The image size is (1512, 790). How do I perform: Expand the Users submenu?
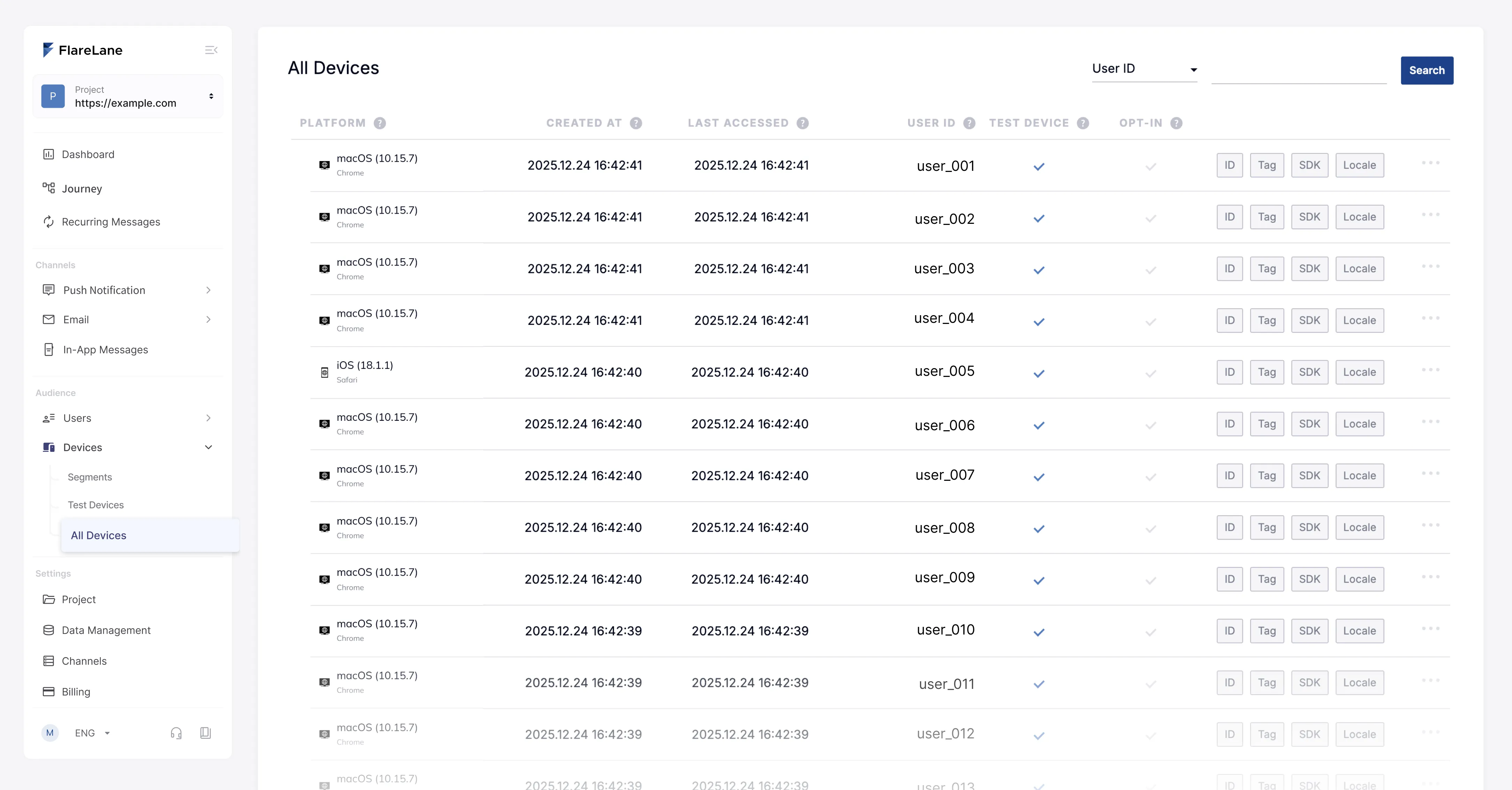point(209,418)
